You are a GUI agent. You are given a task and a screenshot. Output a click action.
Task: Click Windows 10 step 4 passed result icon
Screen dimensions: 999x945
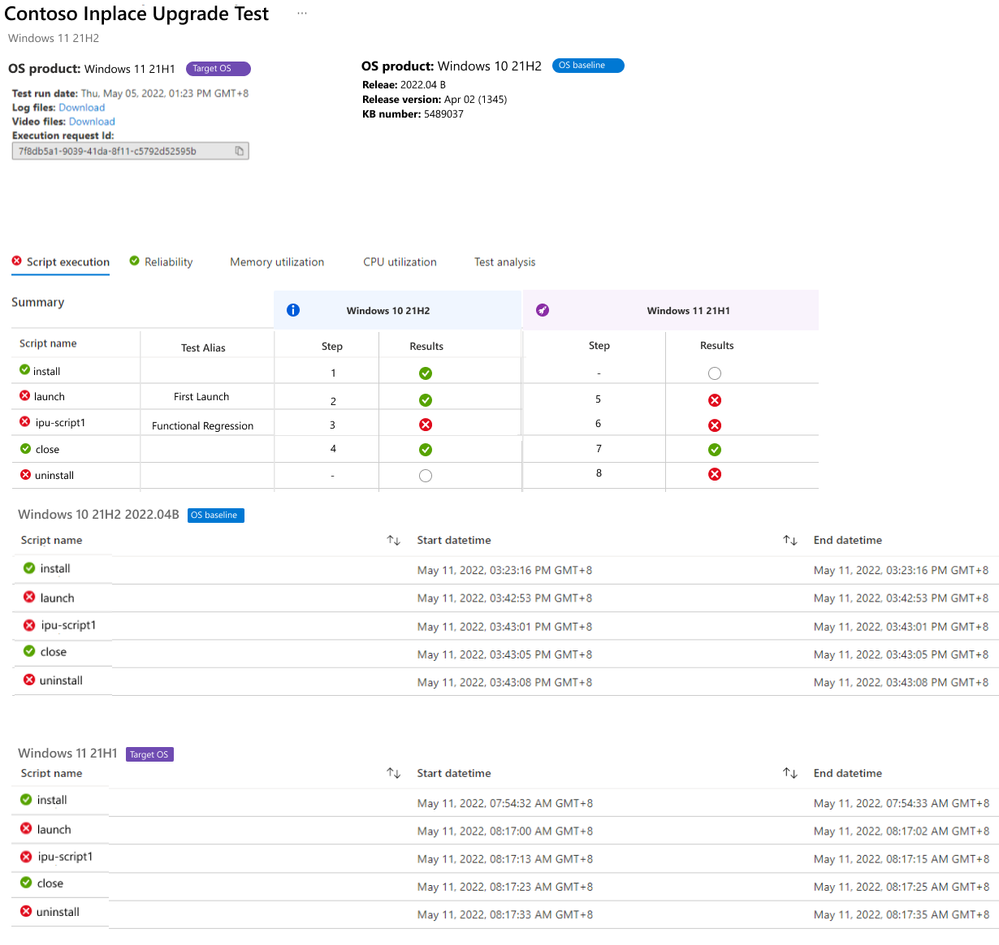(426, 450)
